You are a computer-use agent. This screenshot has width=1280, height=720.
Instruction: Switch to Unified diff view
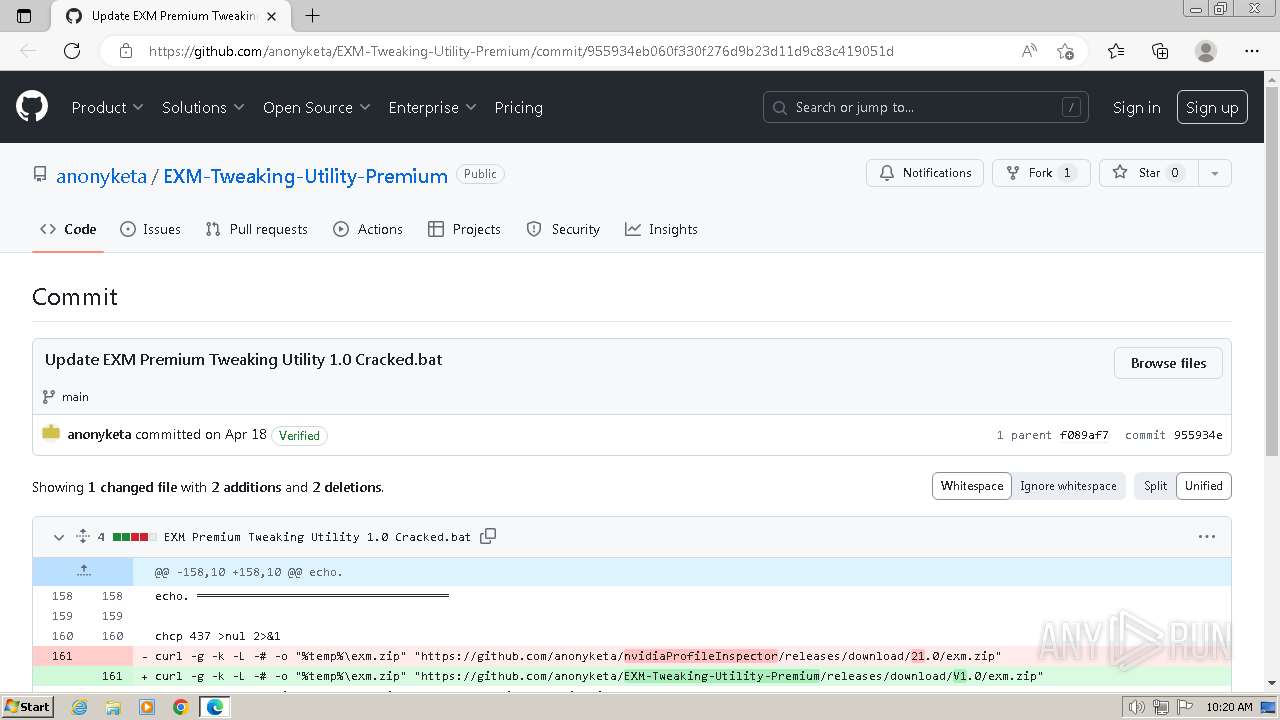[1204, 486]
